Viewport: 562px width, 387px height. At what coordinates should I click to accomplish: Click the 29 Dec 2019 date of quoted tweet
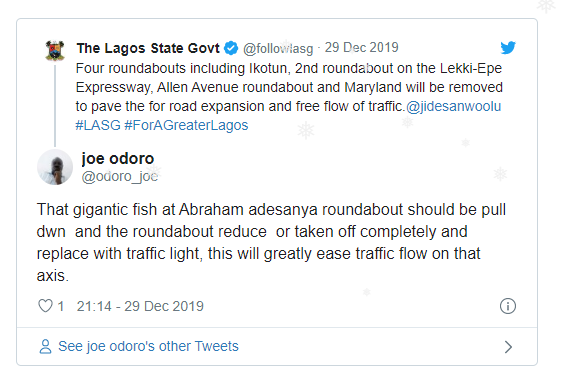(x=362, y=48)
